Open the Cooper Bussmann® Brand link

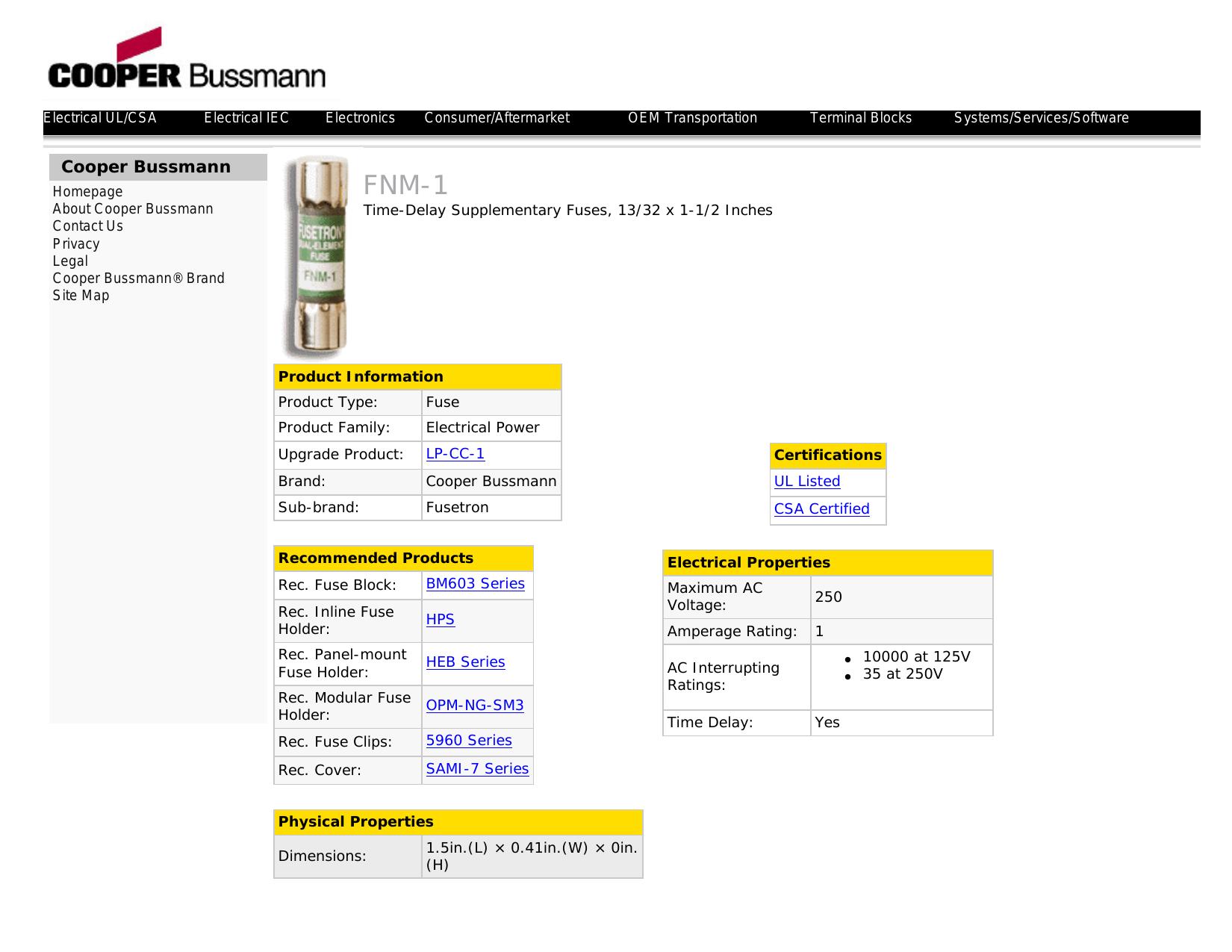138,279
